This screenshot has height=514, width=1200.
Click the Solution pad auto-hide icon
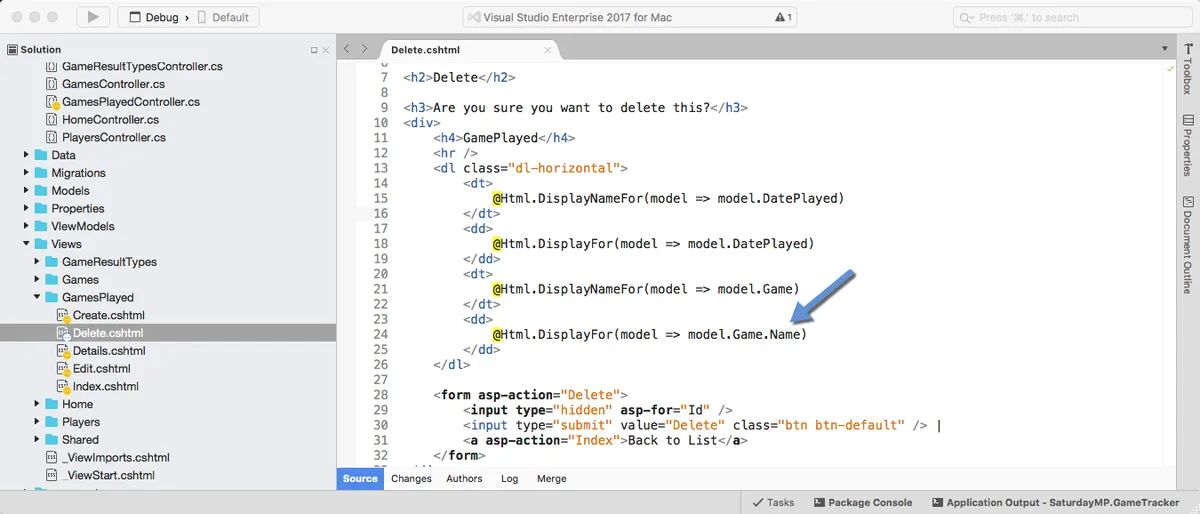click(313, 50)
